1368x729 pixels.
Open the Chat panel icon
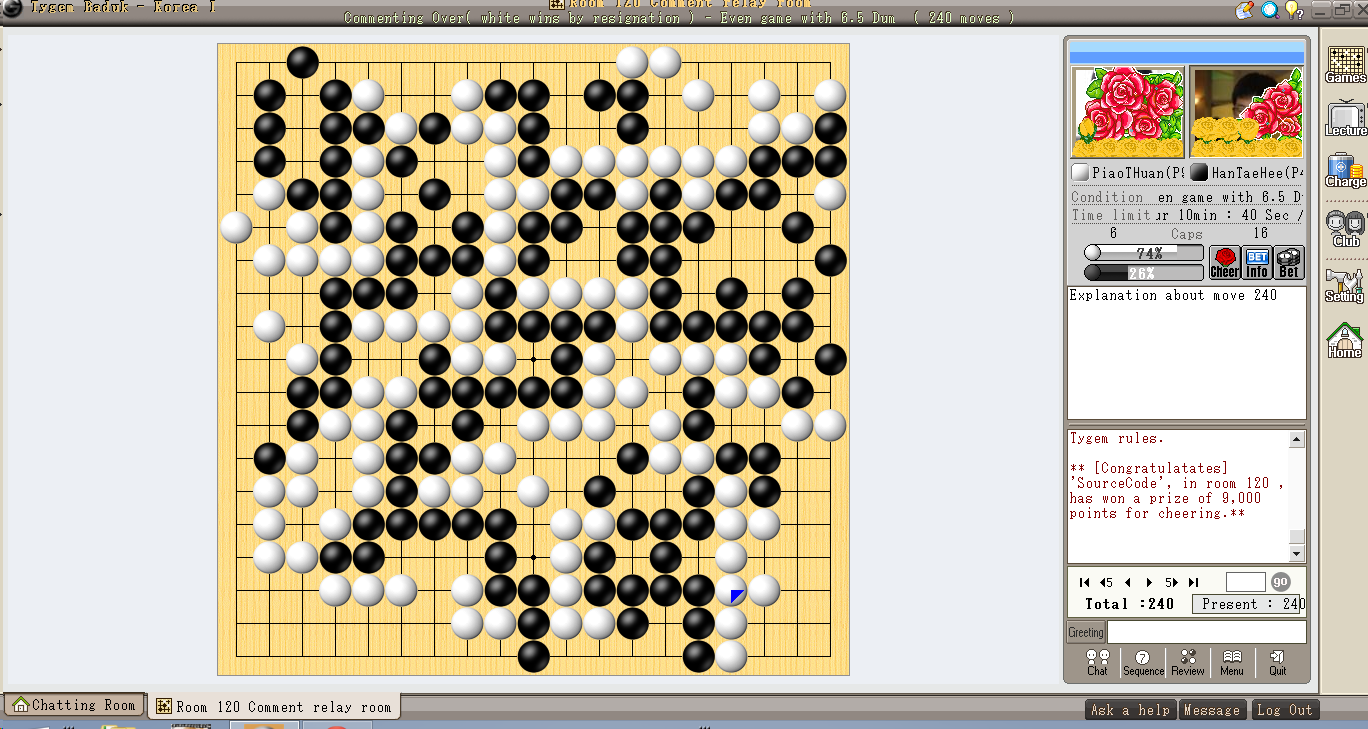tap(1098, 663)
